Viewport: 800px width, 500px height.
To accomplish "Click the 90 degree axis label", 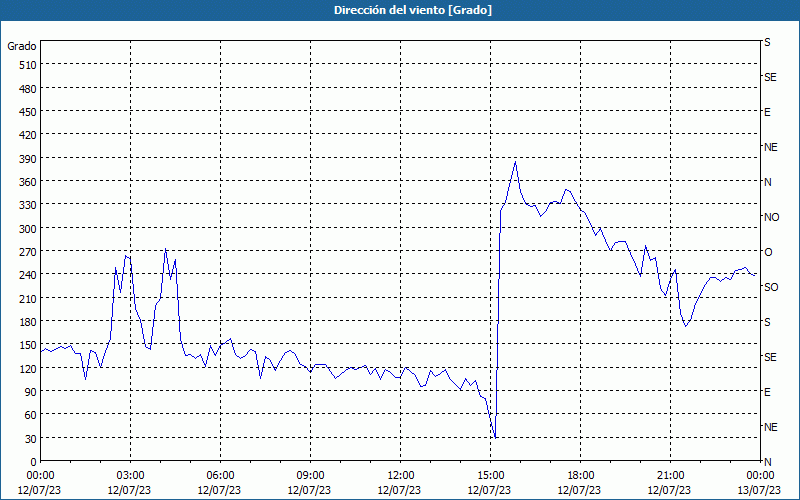I will (x=31, y=392).
